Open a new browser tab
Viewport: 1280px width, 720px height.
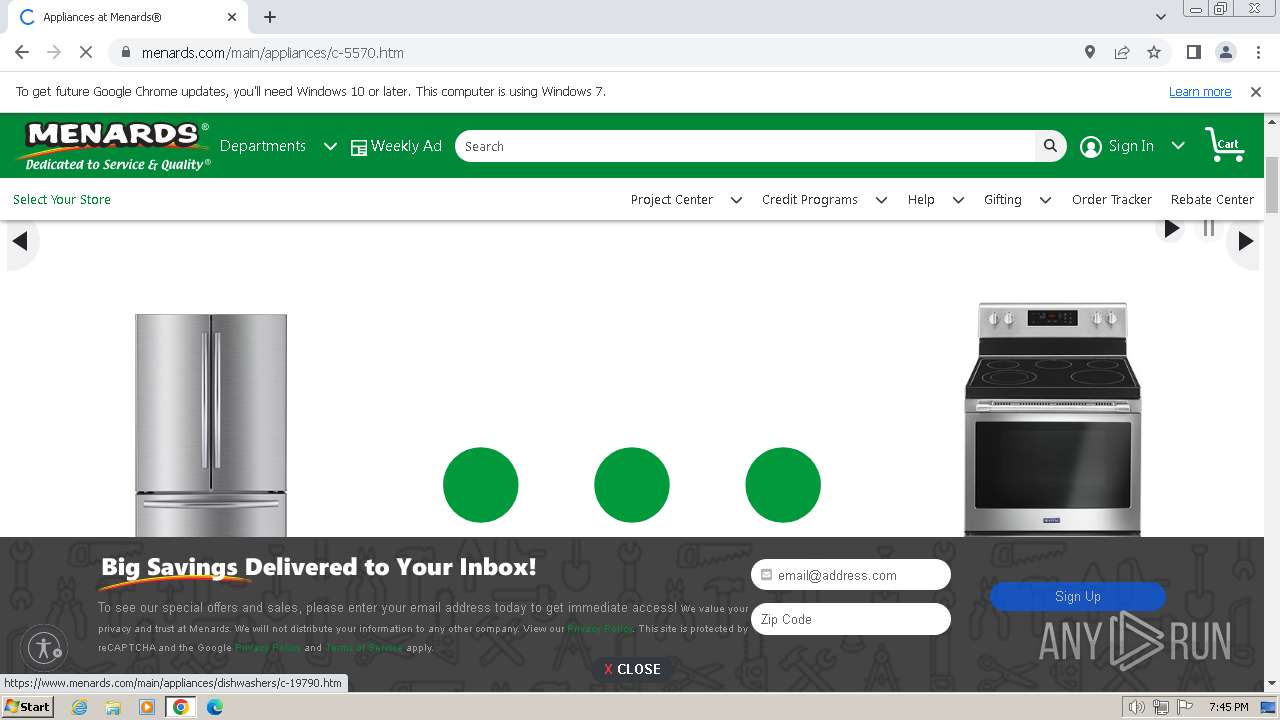pos(270,17)
